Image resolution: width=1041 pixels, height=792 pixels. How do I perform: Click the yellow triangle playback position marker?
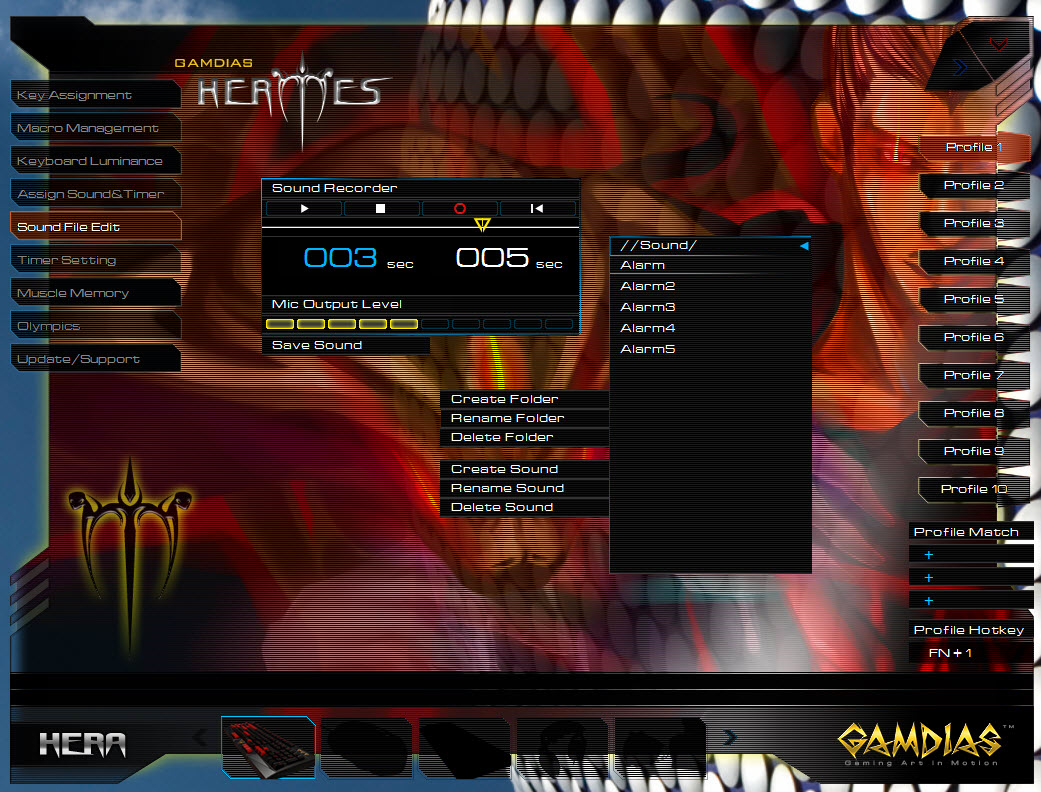point(483,224)
